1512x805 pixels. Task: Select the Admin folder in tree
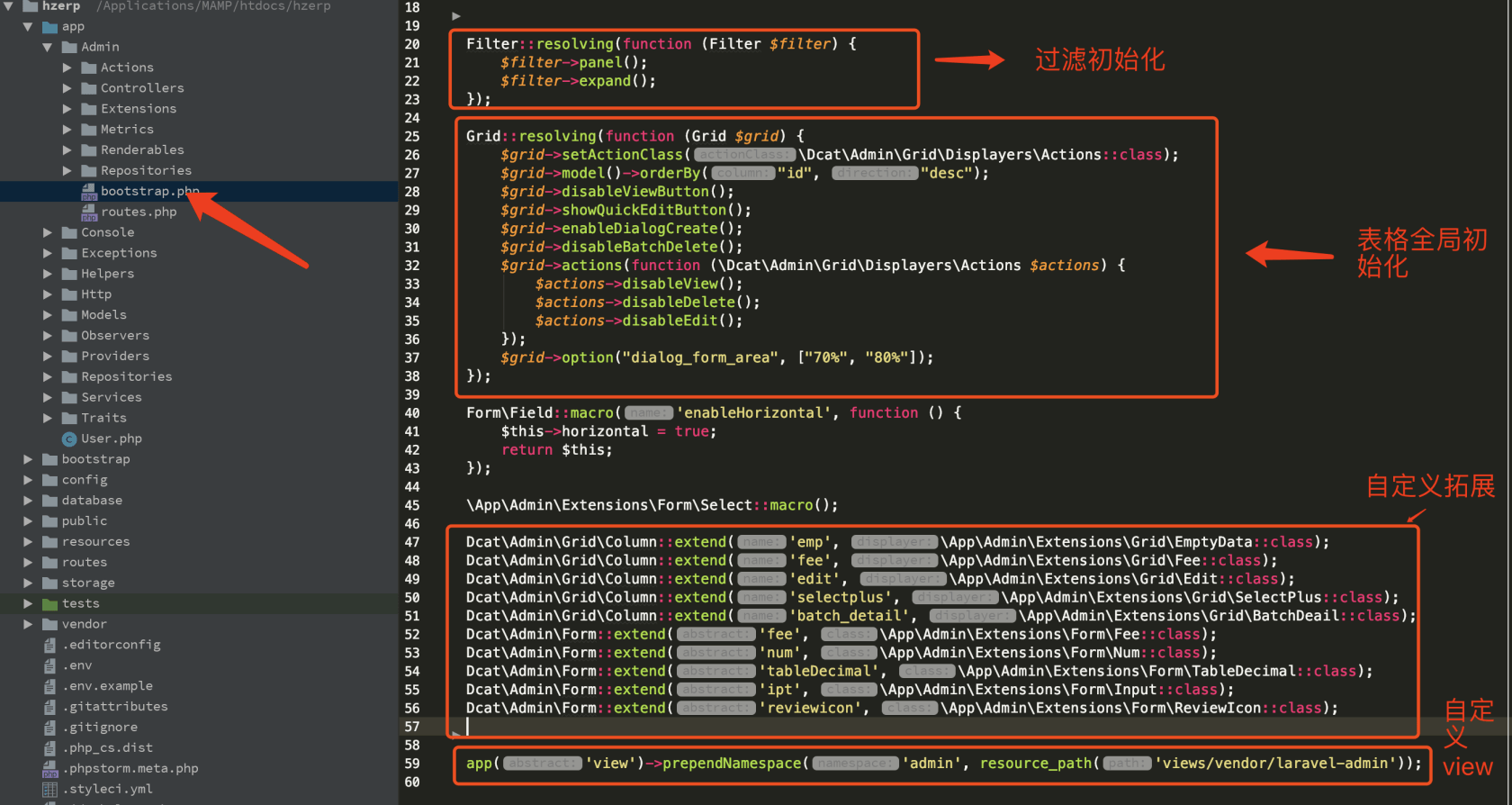[100, 47]
